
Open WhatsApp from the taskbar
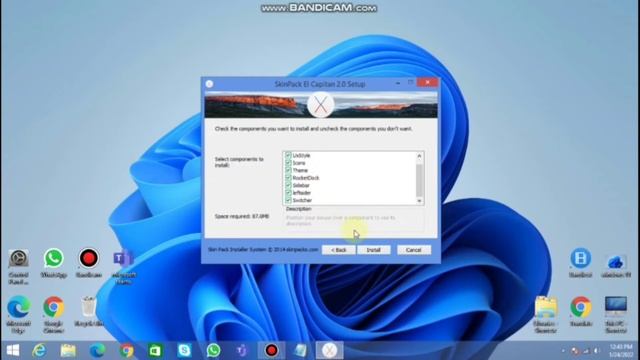(213, 350)
